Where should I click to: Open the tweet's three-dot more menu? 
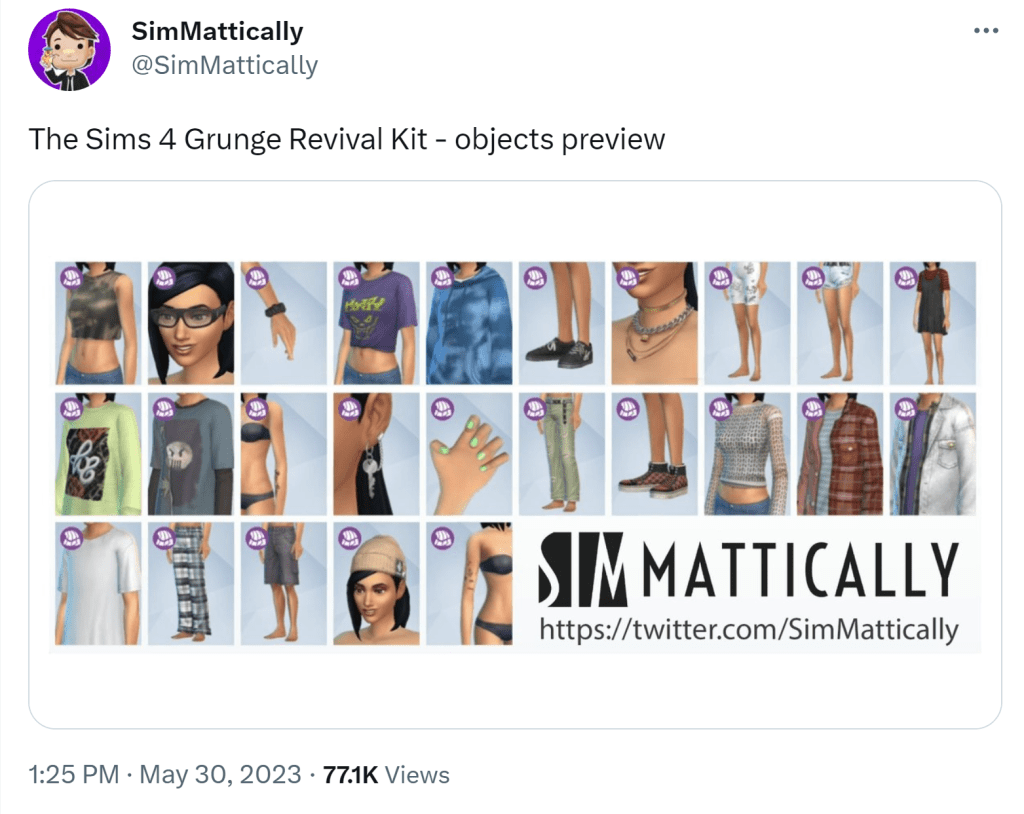[985, 30]
